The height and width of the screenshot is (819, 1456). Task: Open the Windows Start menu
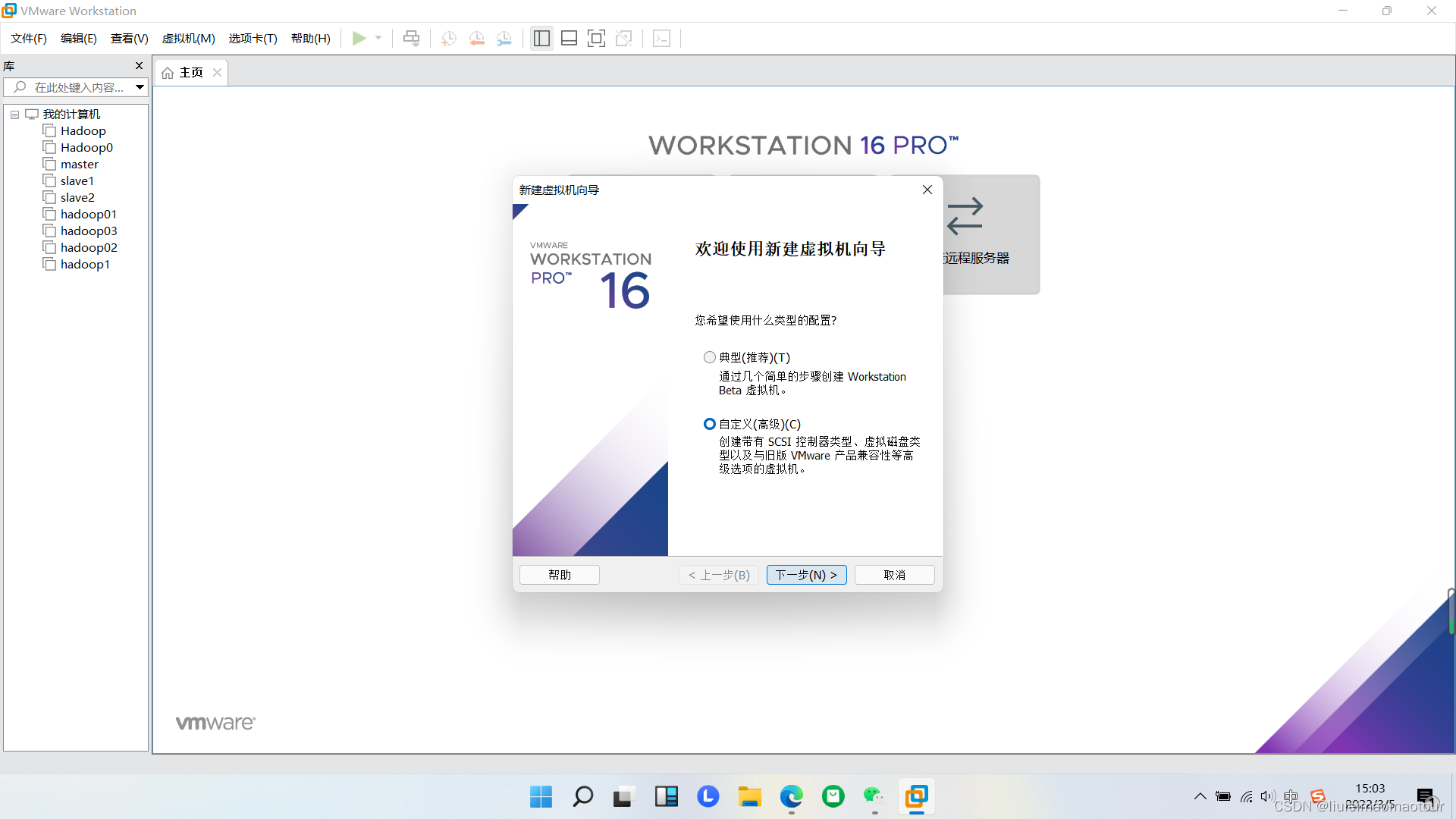[x=541, y=796]
